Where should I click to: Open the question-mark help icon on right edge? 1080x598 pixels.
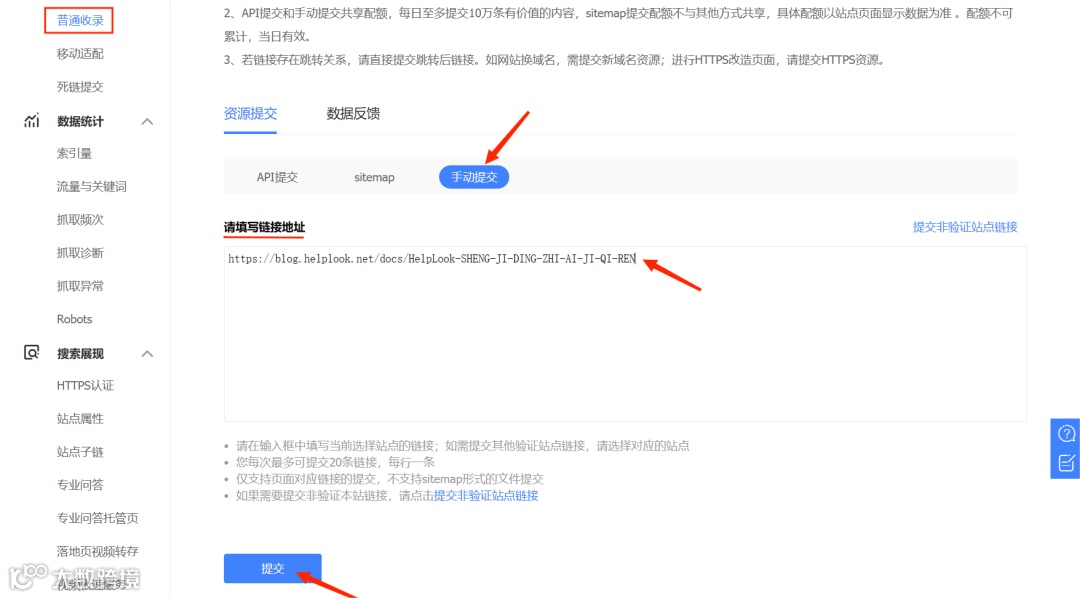pyautogui.click(x=1065, y=434)
